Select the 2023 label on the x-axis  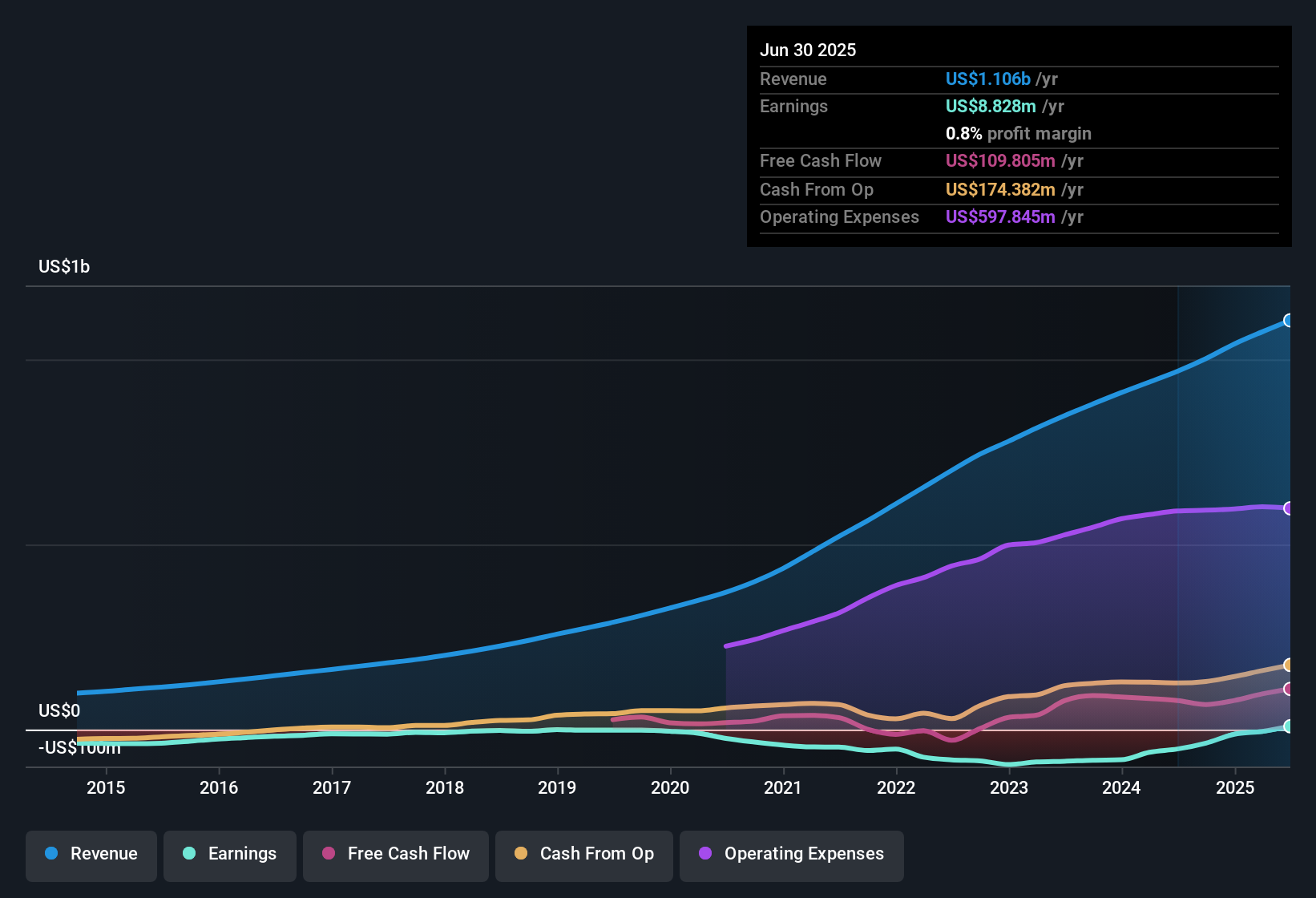click(x=1010, y=788)
